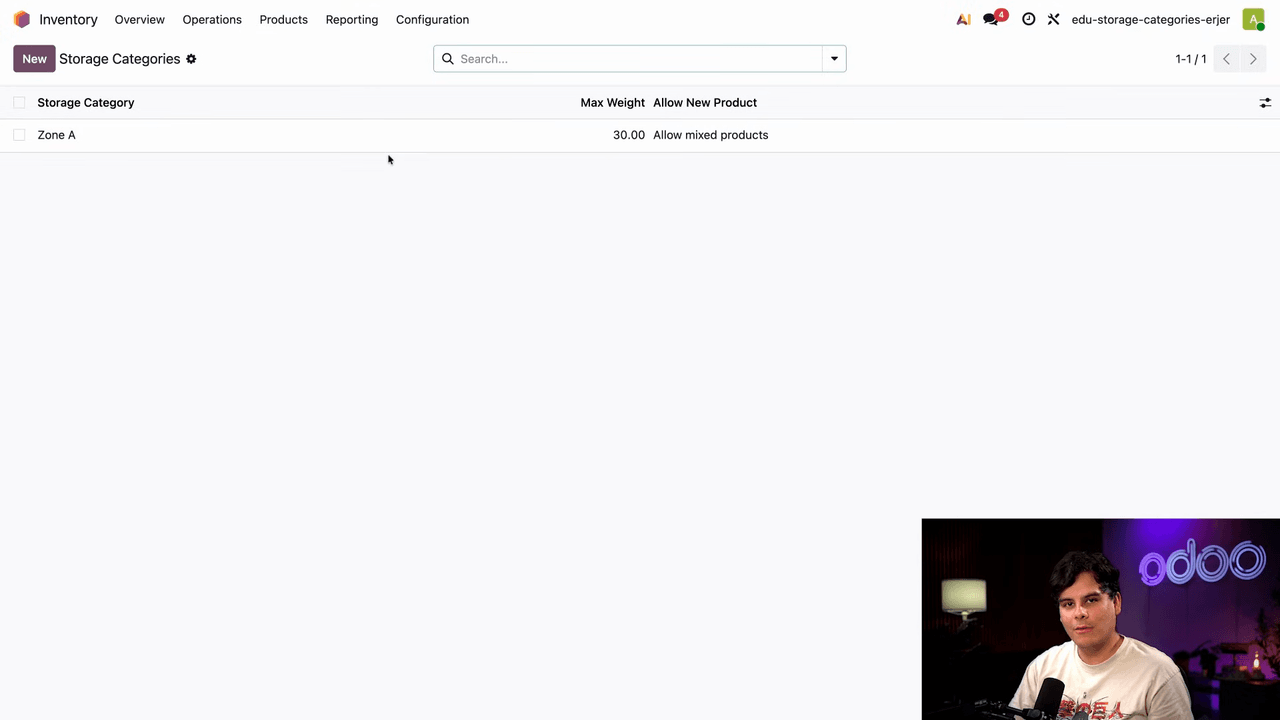Open the Operations menu
Screen dimensions: 1280x720
coord(212,20)
